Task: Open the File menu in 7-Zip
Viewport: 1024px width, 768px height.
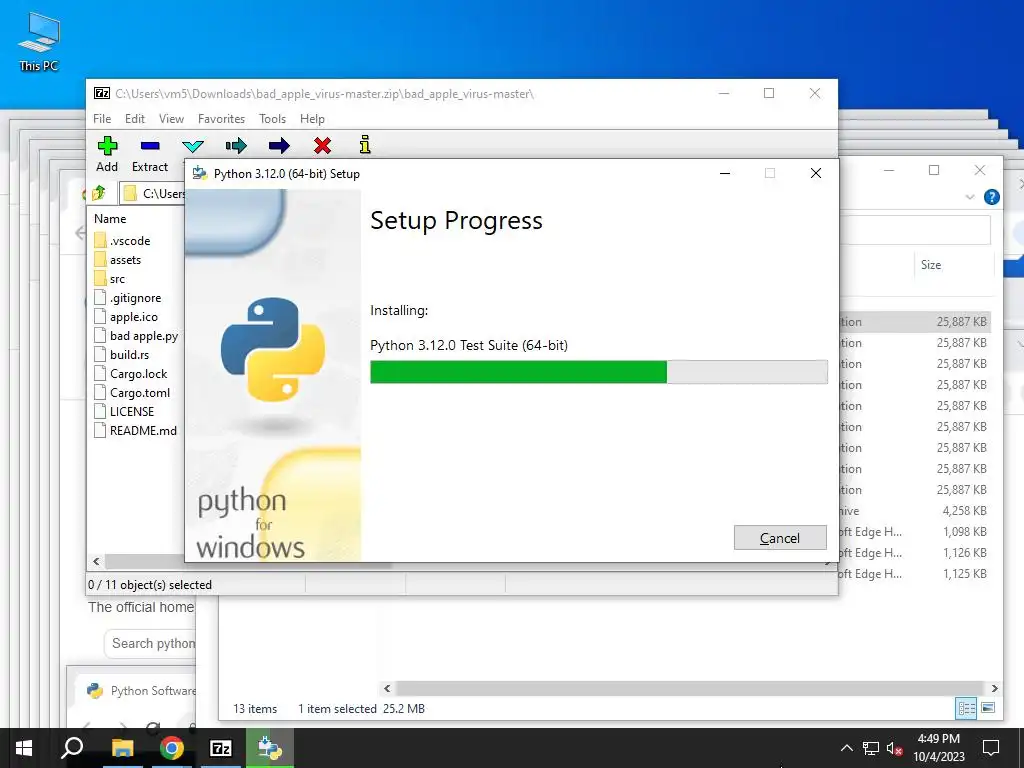Action: coord(102,119)
